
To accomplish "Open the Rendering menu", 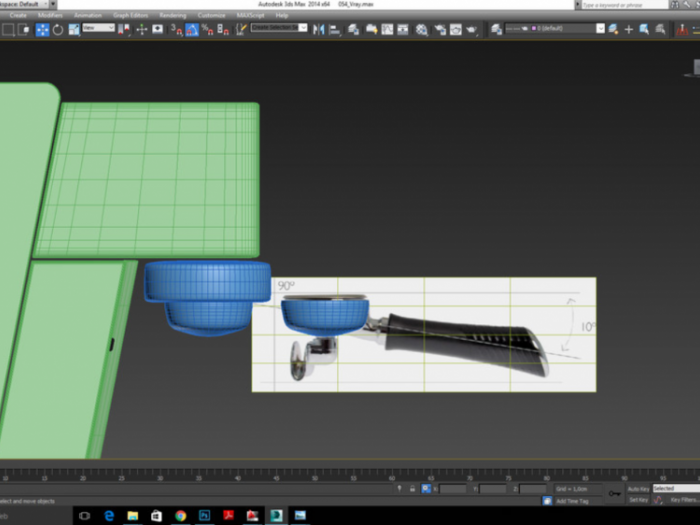I will (x=172, y=15).
